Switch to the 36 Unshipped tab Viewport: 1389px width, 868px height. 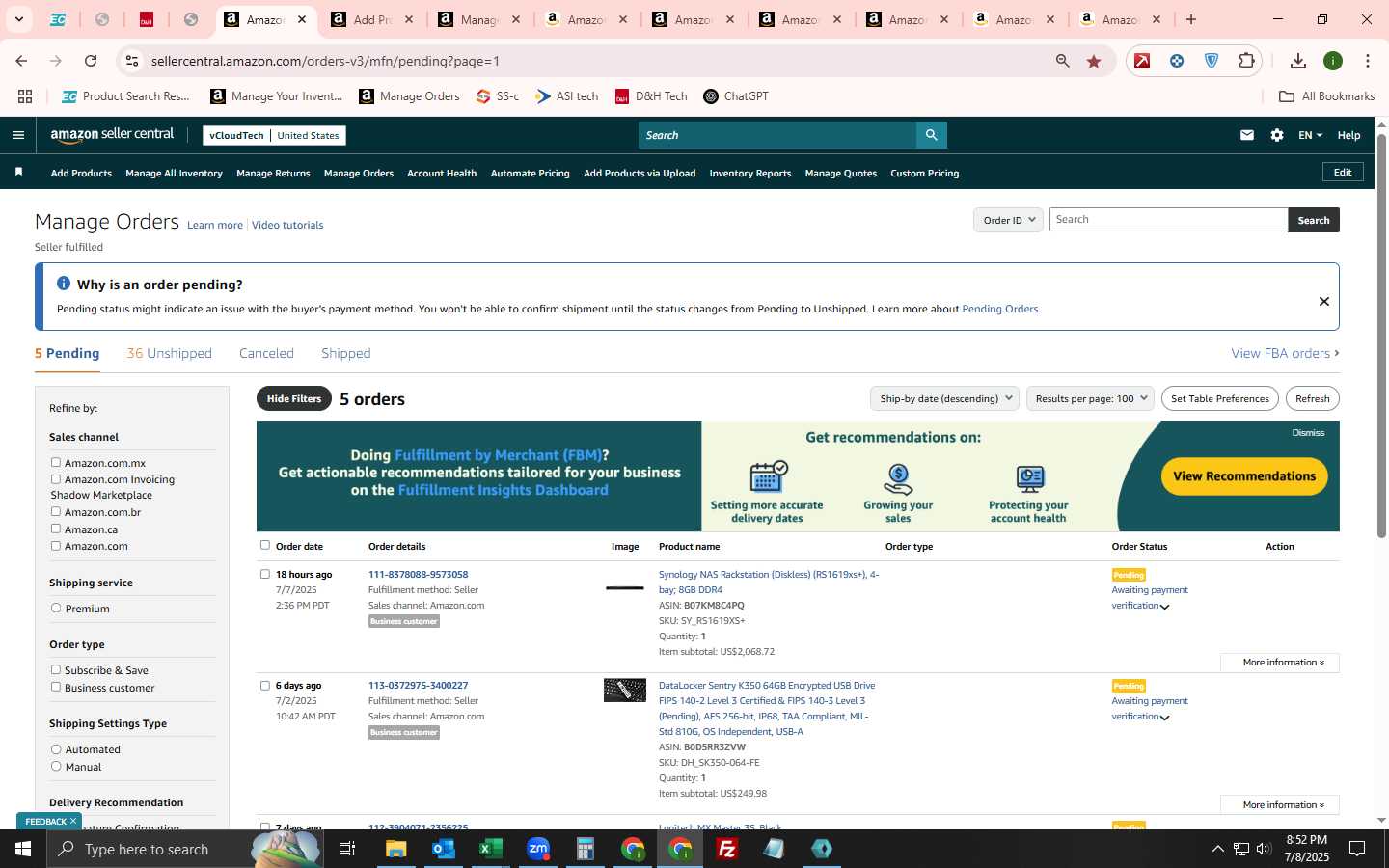(170, 353)
